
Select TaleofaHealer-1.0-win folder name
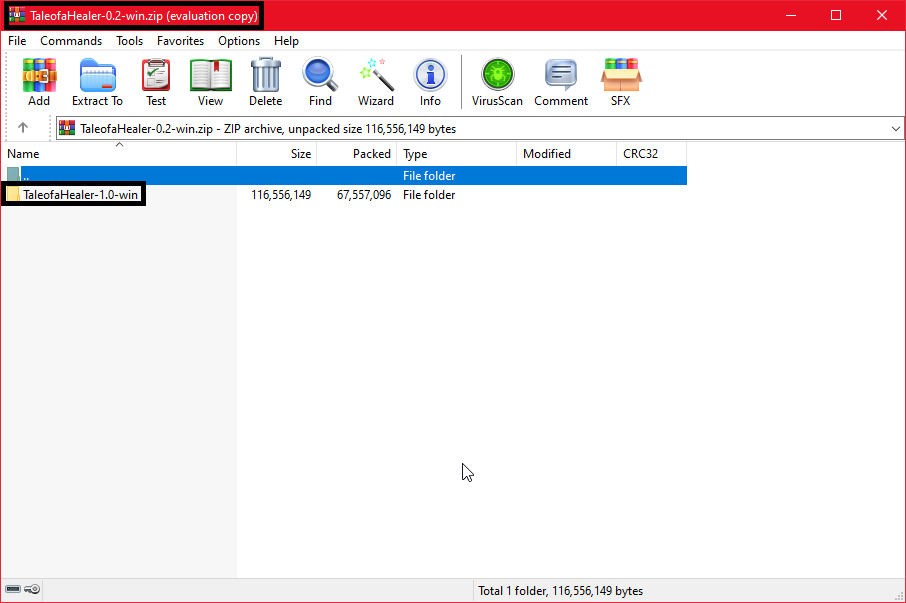point(80,195)
